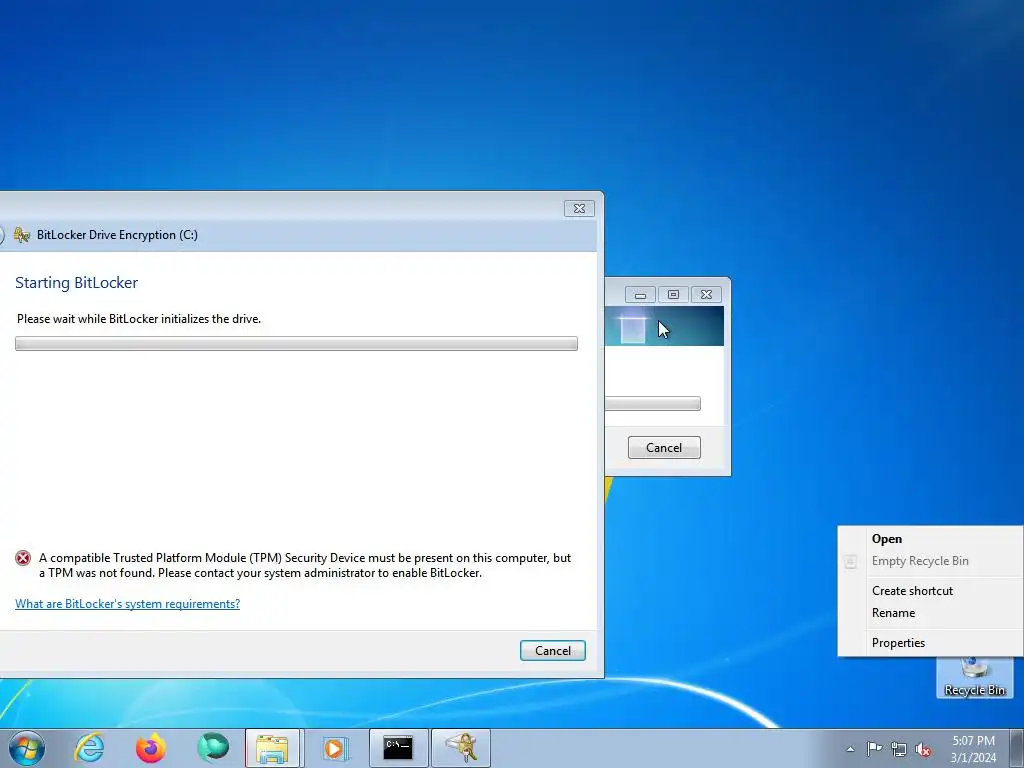Click the muted volume tray icon
This screenshot has height=768, width=1024.
[923, 749]
